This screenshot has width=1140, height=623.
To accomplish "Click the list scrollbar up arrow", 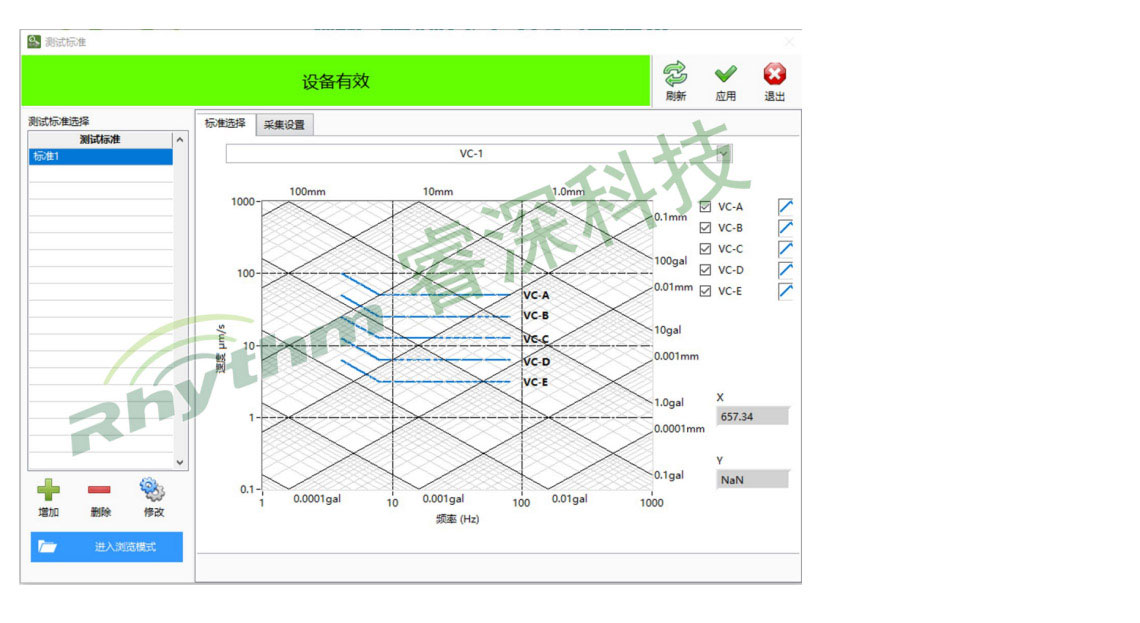I will pyautogui.click(x=180, y=140).
